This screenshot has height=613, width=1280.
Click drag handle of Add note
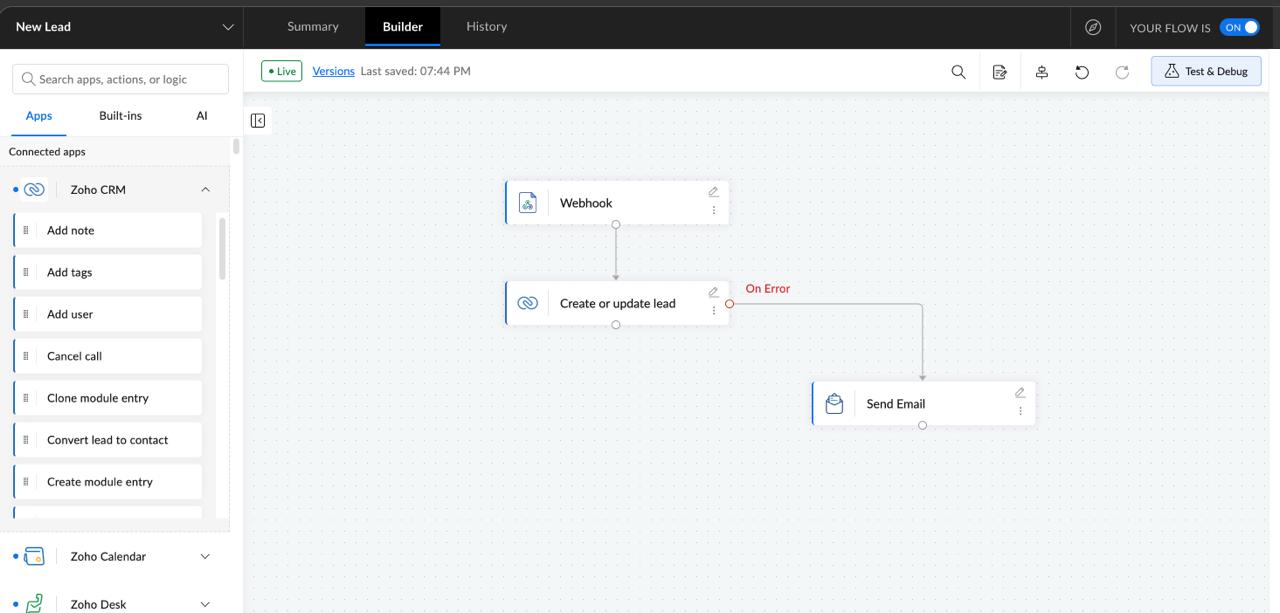click(x=26, y=230)
